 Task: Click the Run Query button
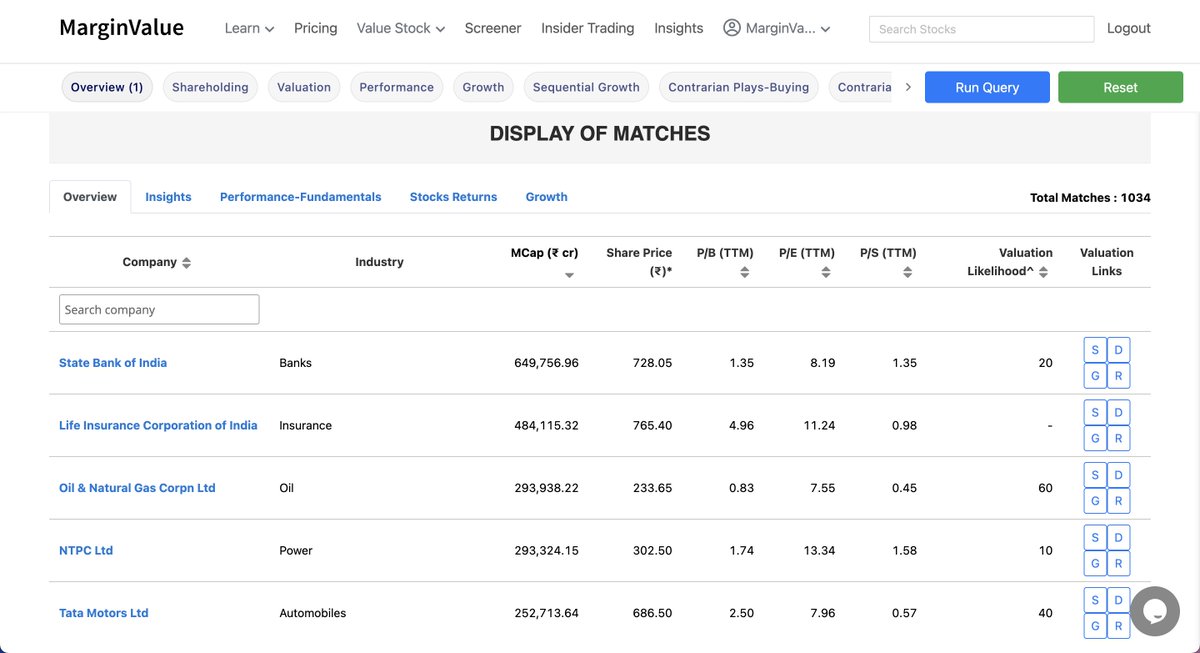[x=987, y=87]
